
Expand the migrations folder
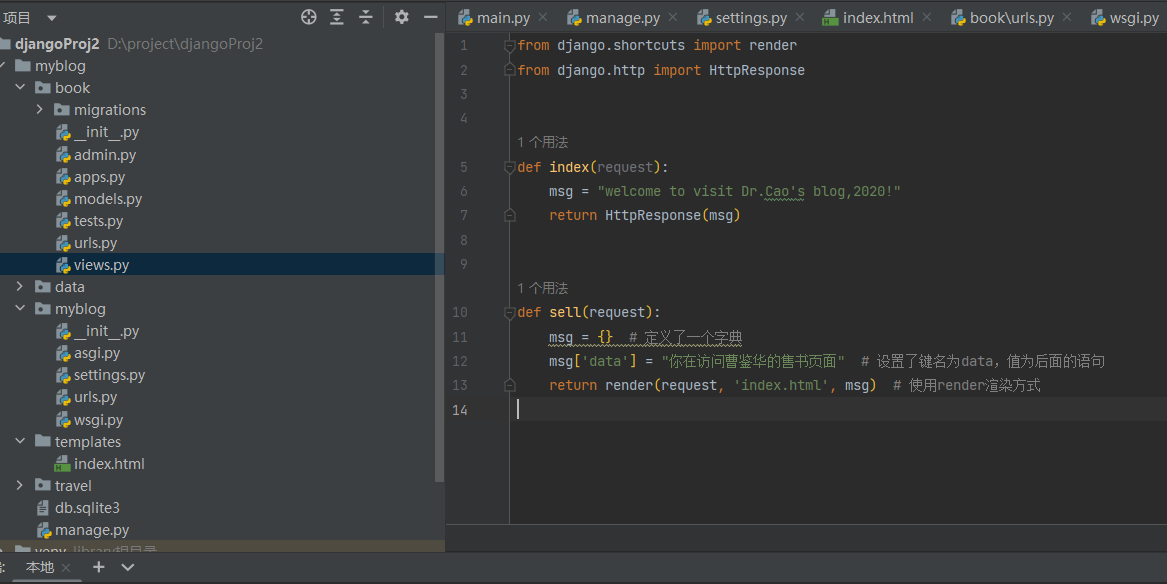tap(39, 110)
